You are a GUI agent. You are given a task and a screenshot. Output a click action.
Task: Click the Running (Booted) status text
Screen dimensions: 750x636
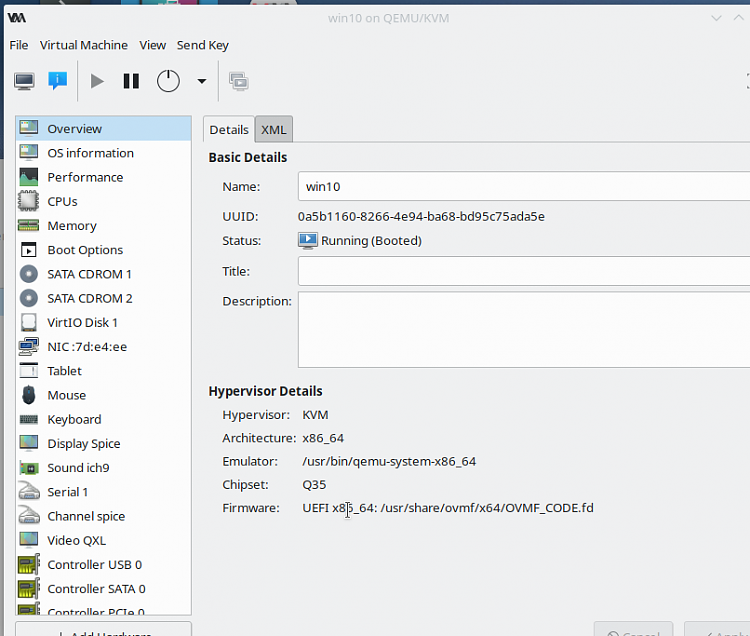click(371, 241)
